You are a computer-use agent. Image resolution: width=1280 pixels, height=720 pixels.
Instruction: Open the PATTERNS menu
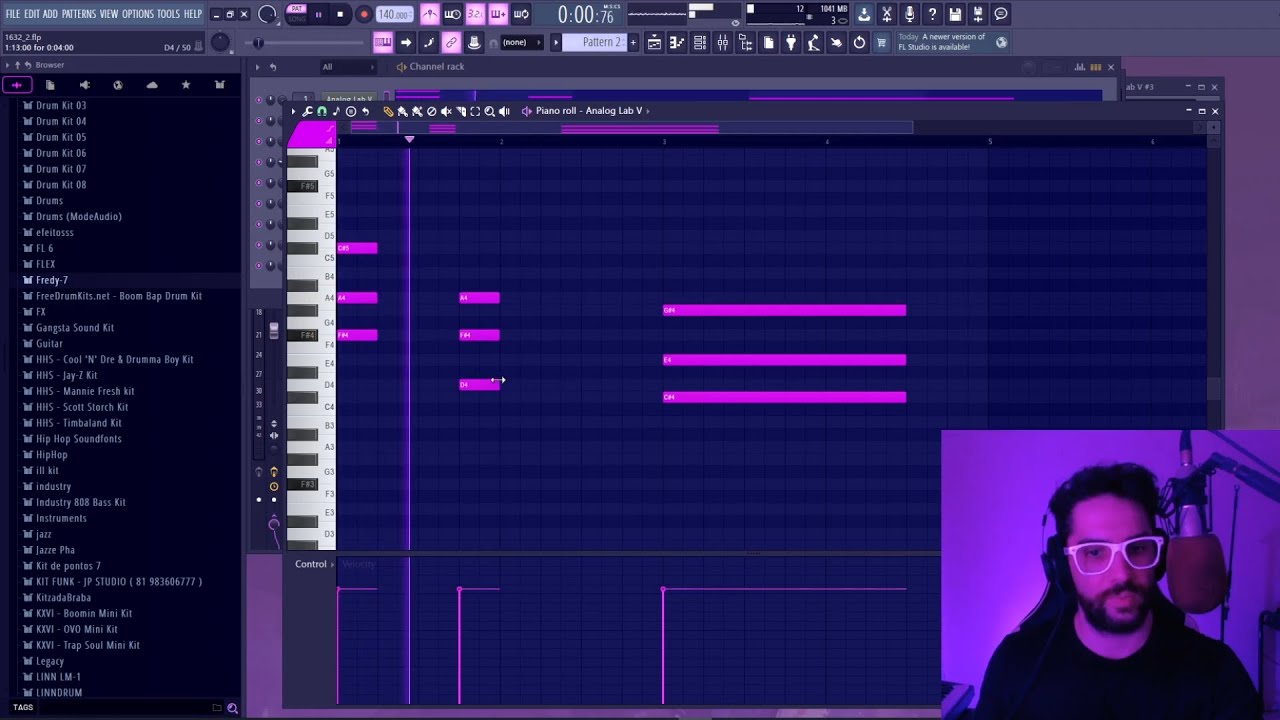pos(79,14)
